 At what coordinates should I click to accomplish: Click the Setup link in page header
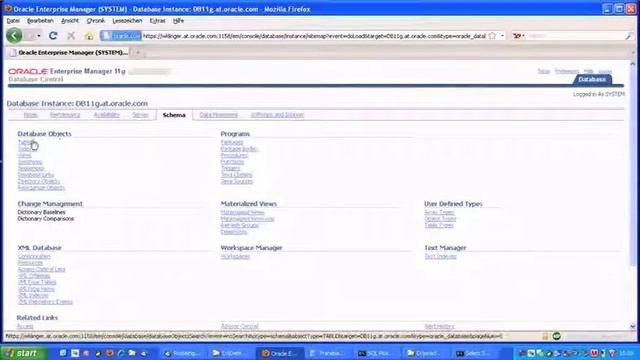click(x=544, y=71)
